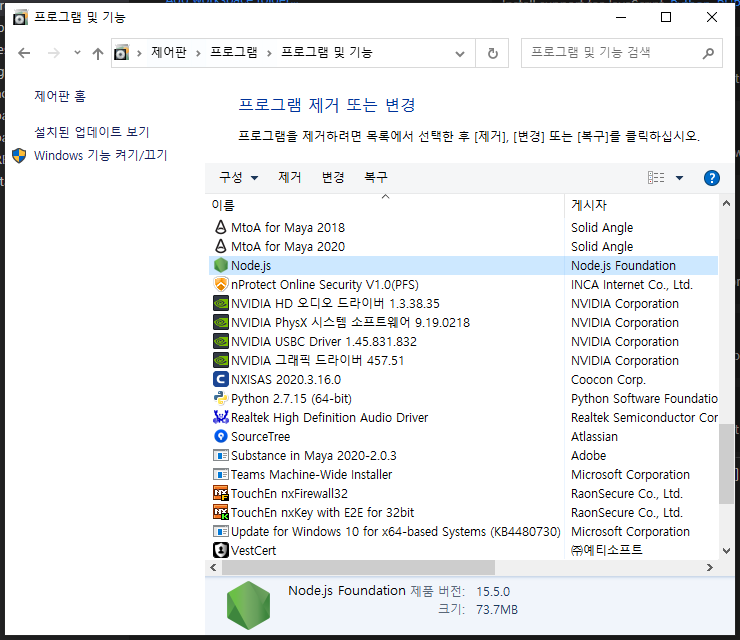740x640 pixels.
Task: Expand the view options dropdown arrow
Action: (x=679, y=178)
